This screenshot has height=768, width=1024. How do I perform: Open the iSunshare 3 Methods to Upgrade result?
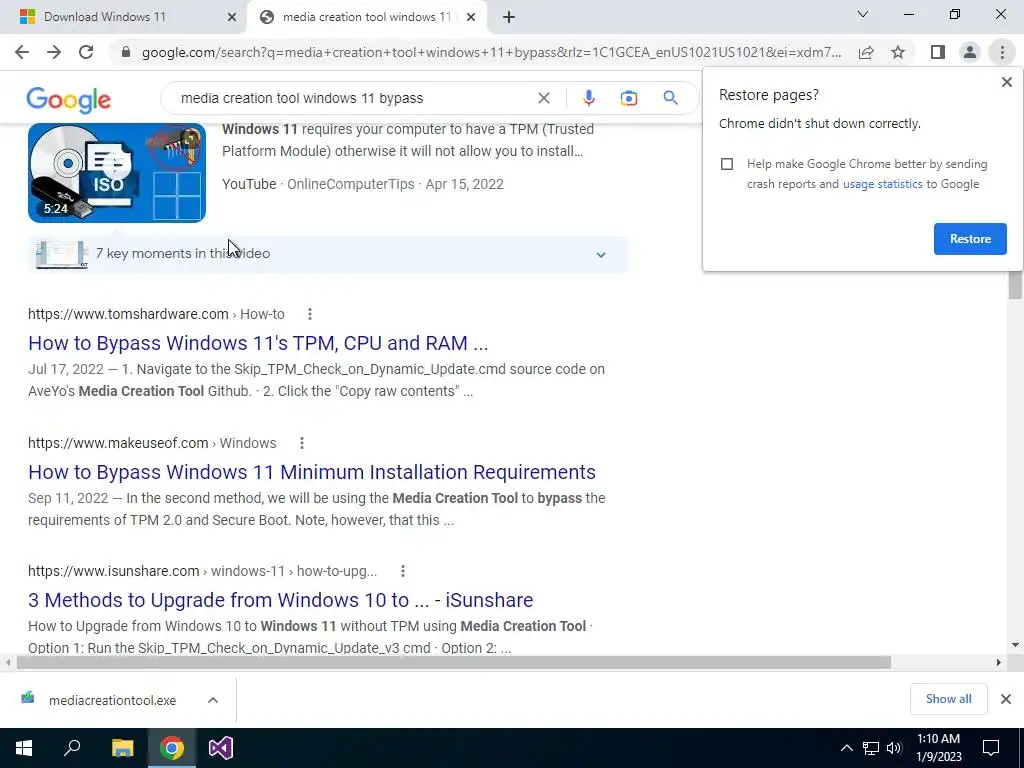click(281, 600)
